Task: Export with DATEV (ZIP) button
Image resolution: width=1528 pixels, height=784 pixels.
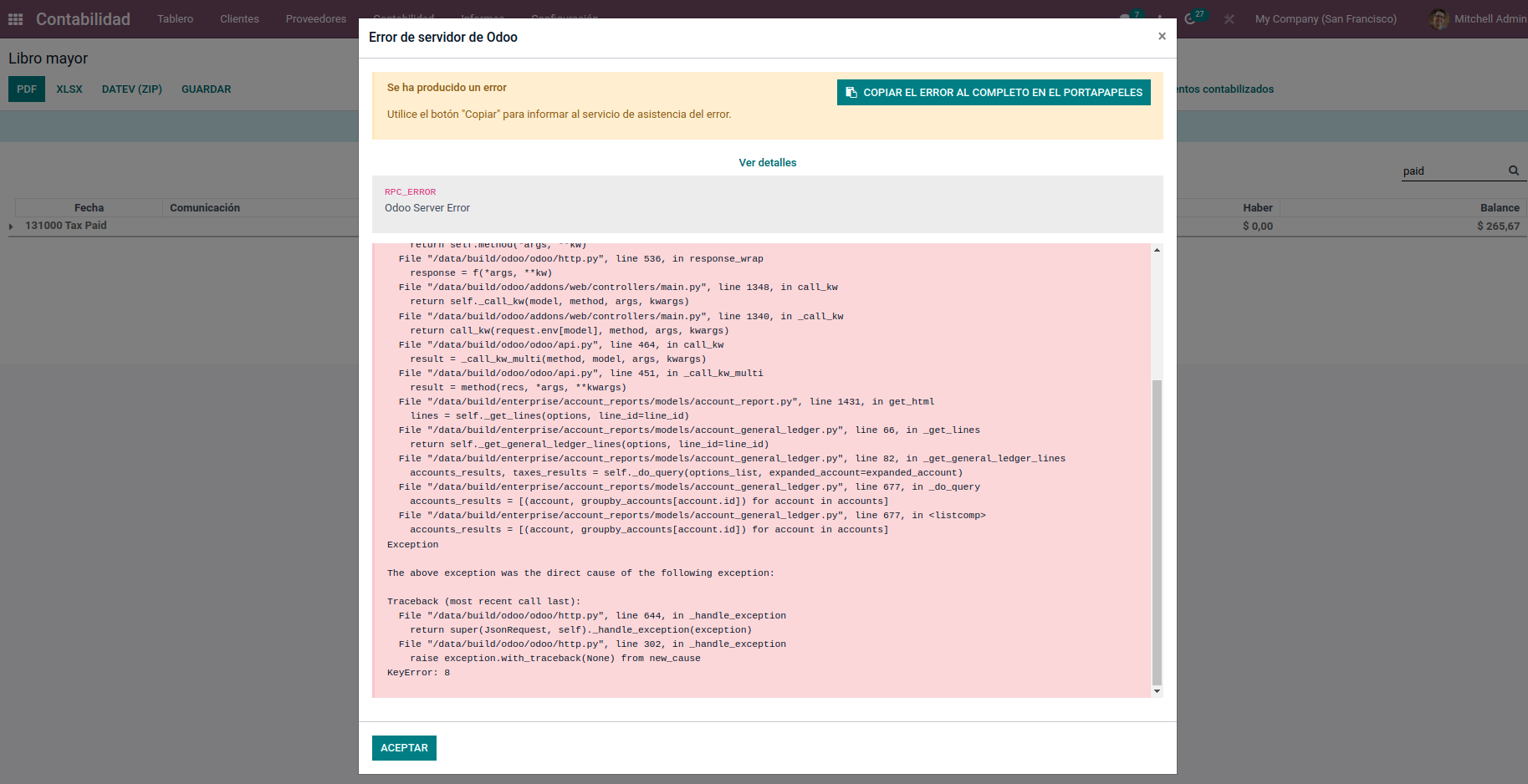Action: click(132, 89)
